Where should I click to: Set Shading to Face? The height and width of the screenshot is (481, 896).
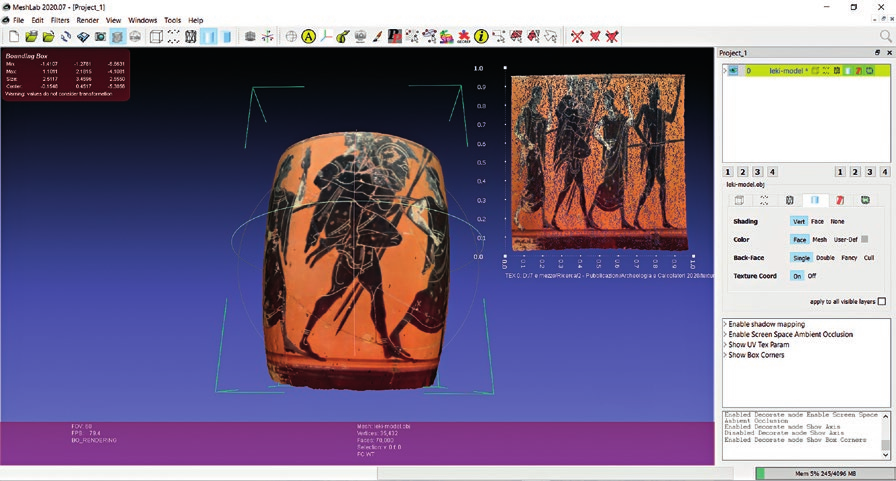pos(817,221)
